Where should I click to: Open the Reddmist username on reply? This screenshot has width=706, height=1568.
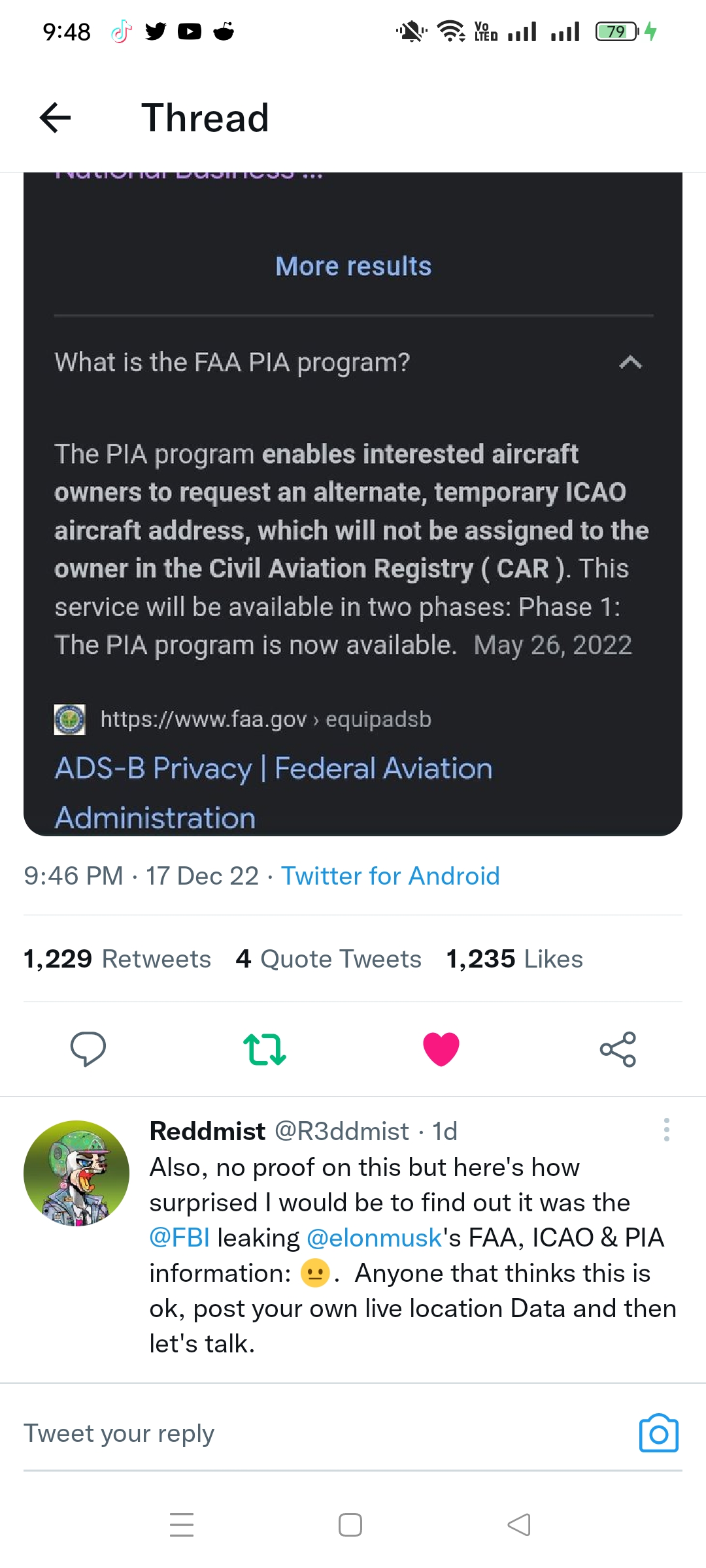[207, 1131]
